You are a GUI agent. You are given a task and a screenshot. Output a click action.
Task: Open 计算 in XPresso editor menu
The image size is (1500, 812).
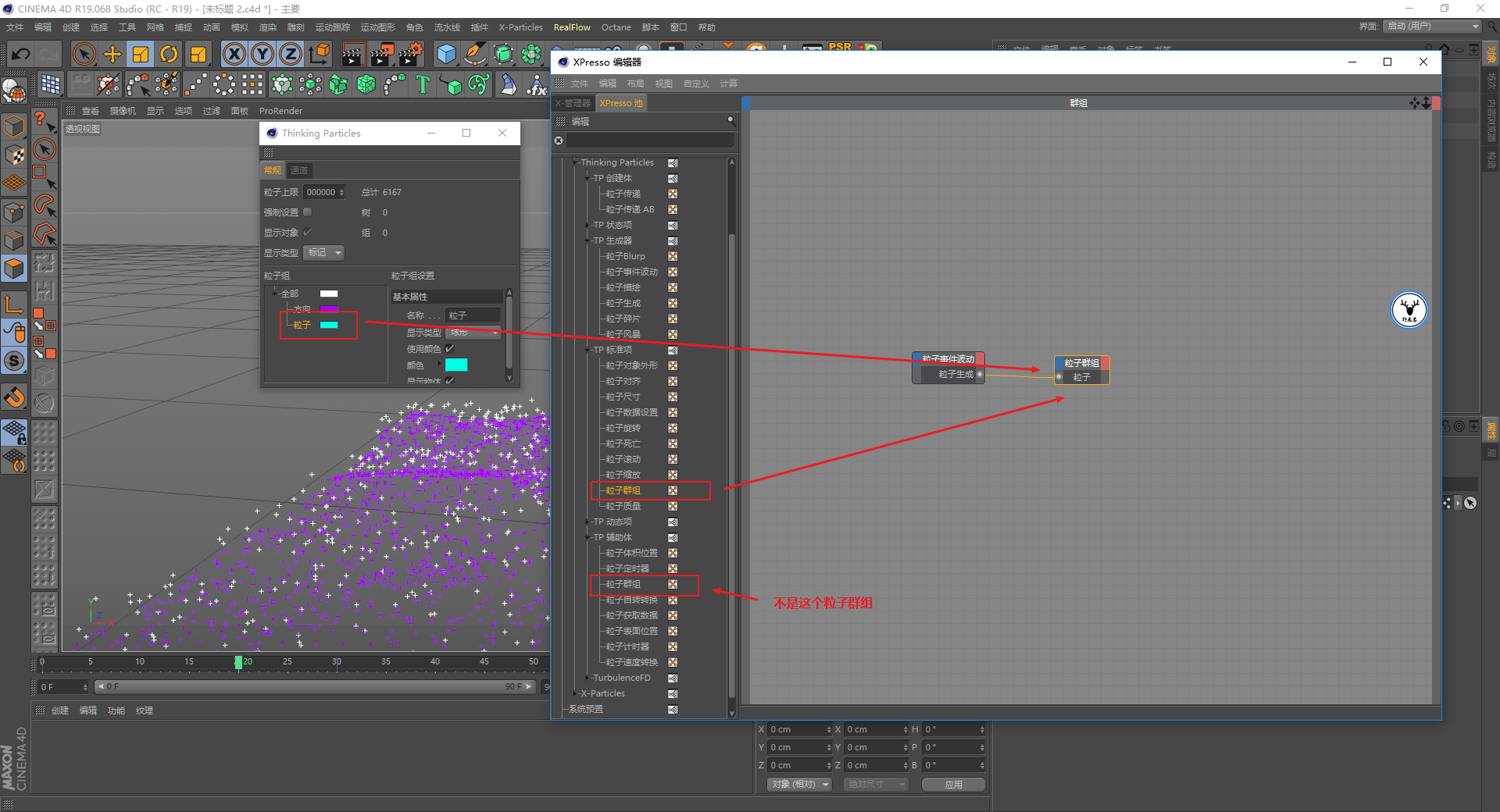[728, 84]
